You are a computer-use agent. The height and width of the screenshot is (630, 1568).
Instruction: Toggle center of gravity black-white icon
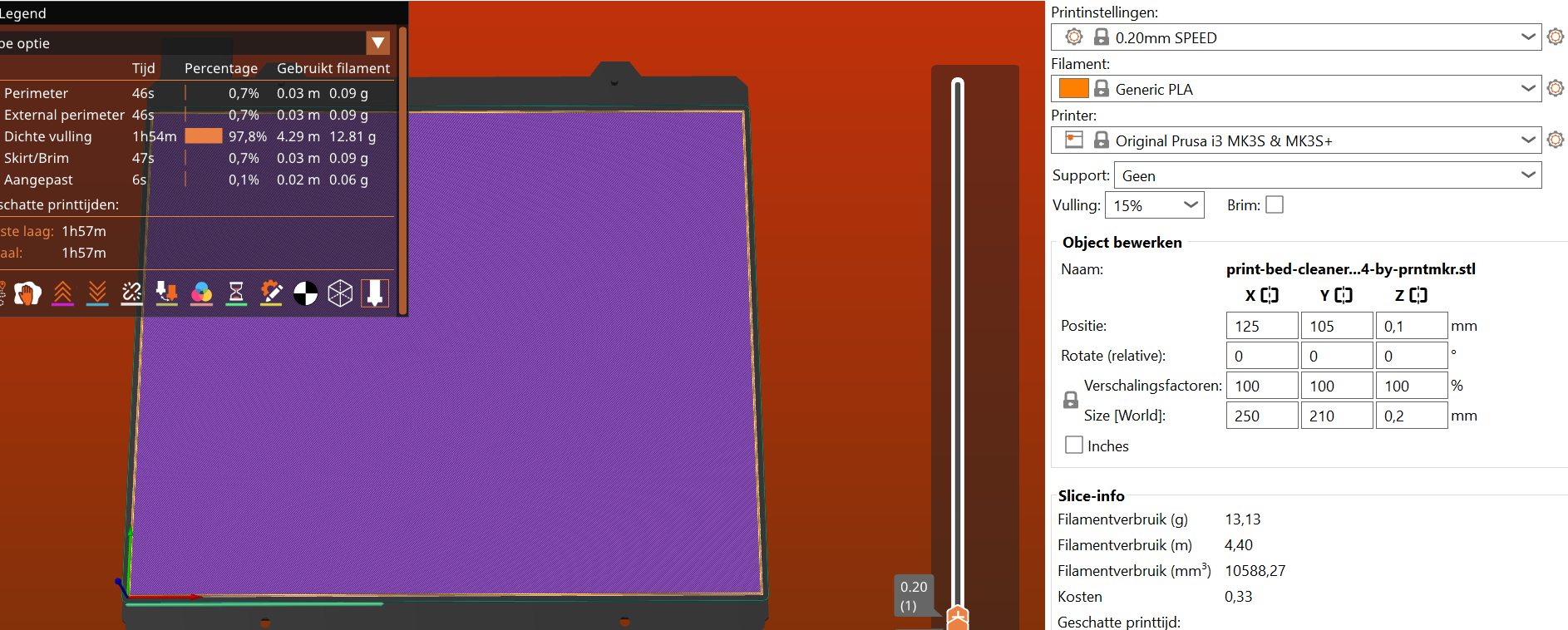click(305, 293)
